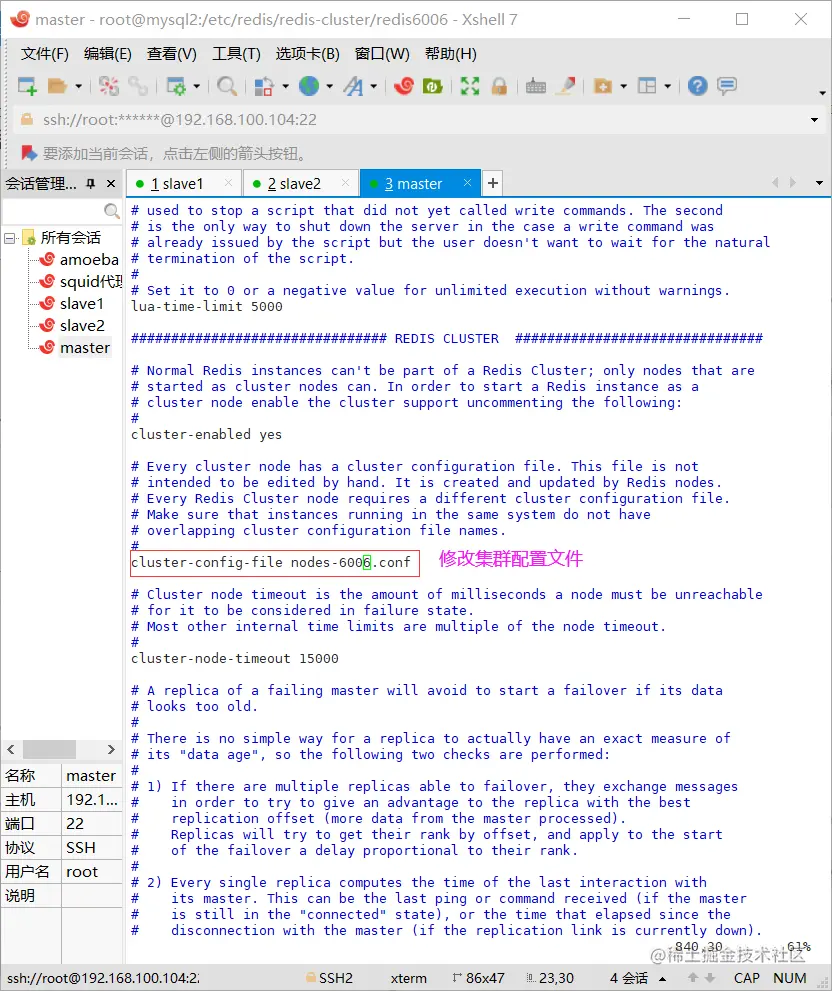The image size is (832, 991).
Task: Click the New session toolbar icon
Action: coord(27,86)
